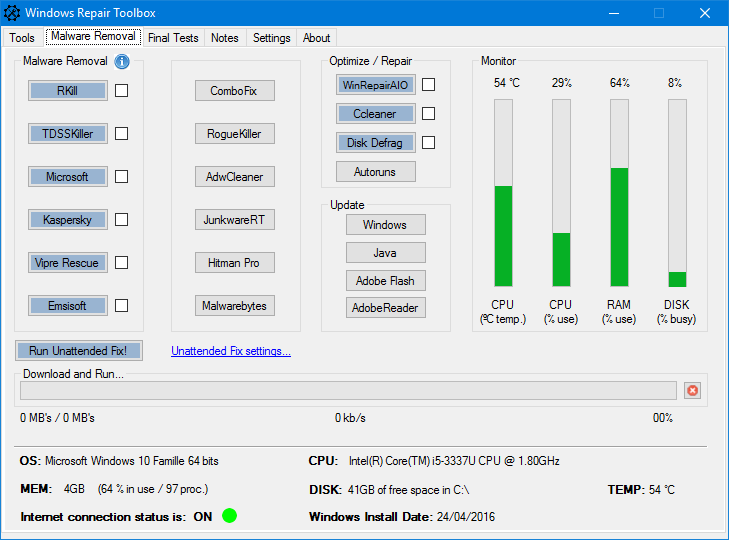Click the Windows Install Date "24/04/2016"

point(466,517)
